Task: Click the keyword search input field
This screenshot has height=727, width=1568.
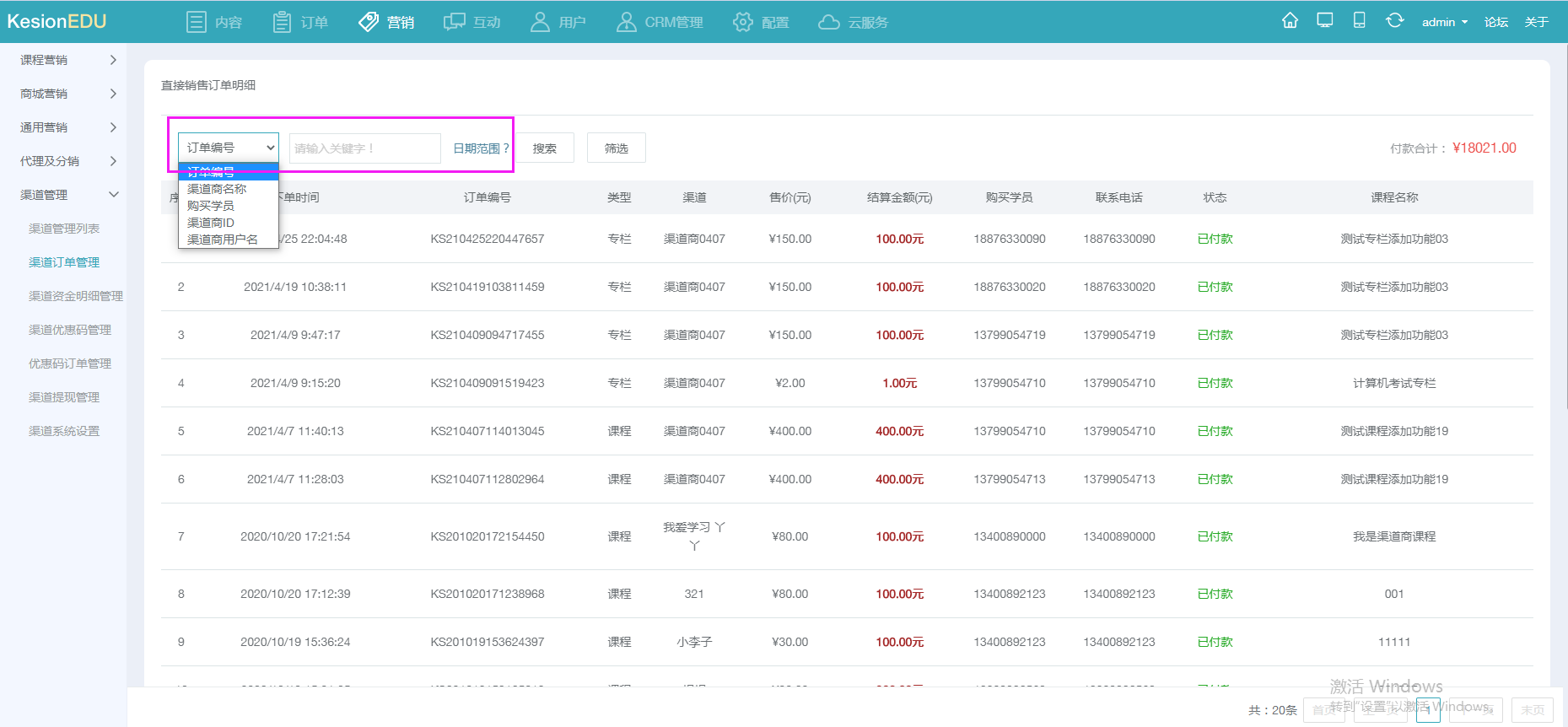Action: pyautogui.click(x=364, y=148)
